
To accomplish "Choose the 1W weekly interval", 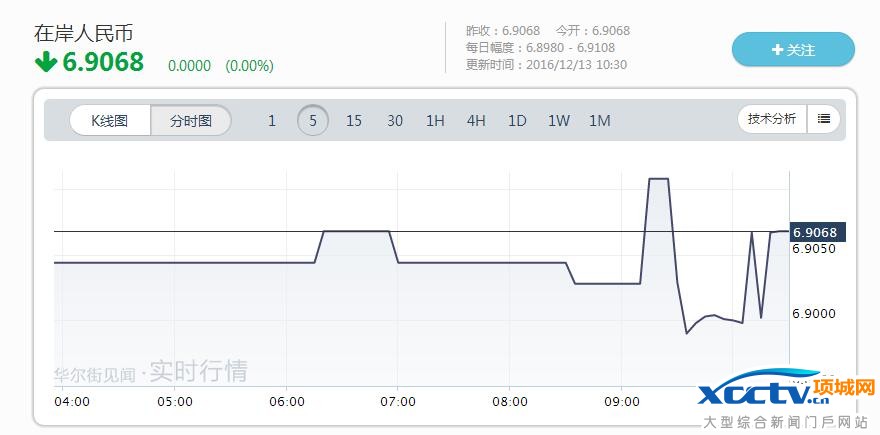I will click(x=558, y=121).
